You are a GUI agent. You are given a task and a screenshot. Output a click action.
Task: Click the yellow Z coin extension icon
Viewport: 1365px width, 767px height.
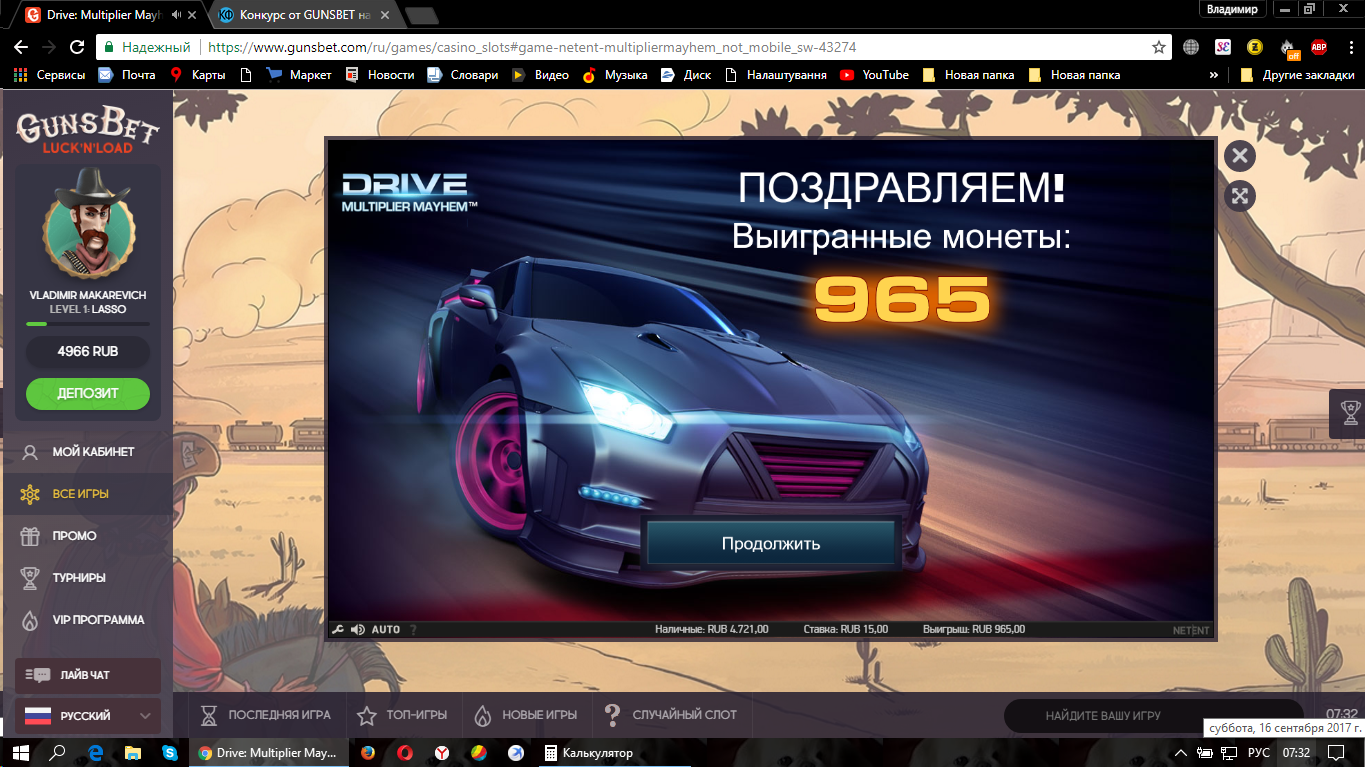coord(1254,47)
